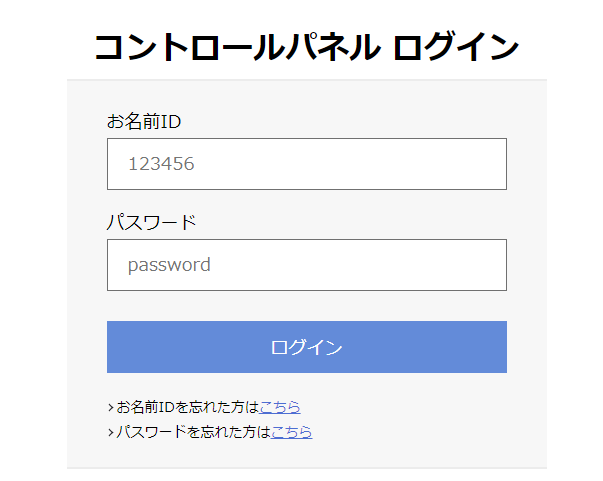Click the password placeholder text
The image size is (603, 481).
pos(169,265)
